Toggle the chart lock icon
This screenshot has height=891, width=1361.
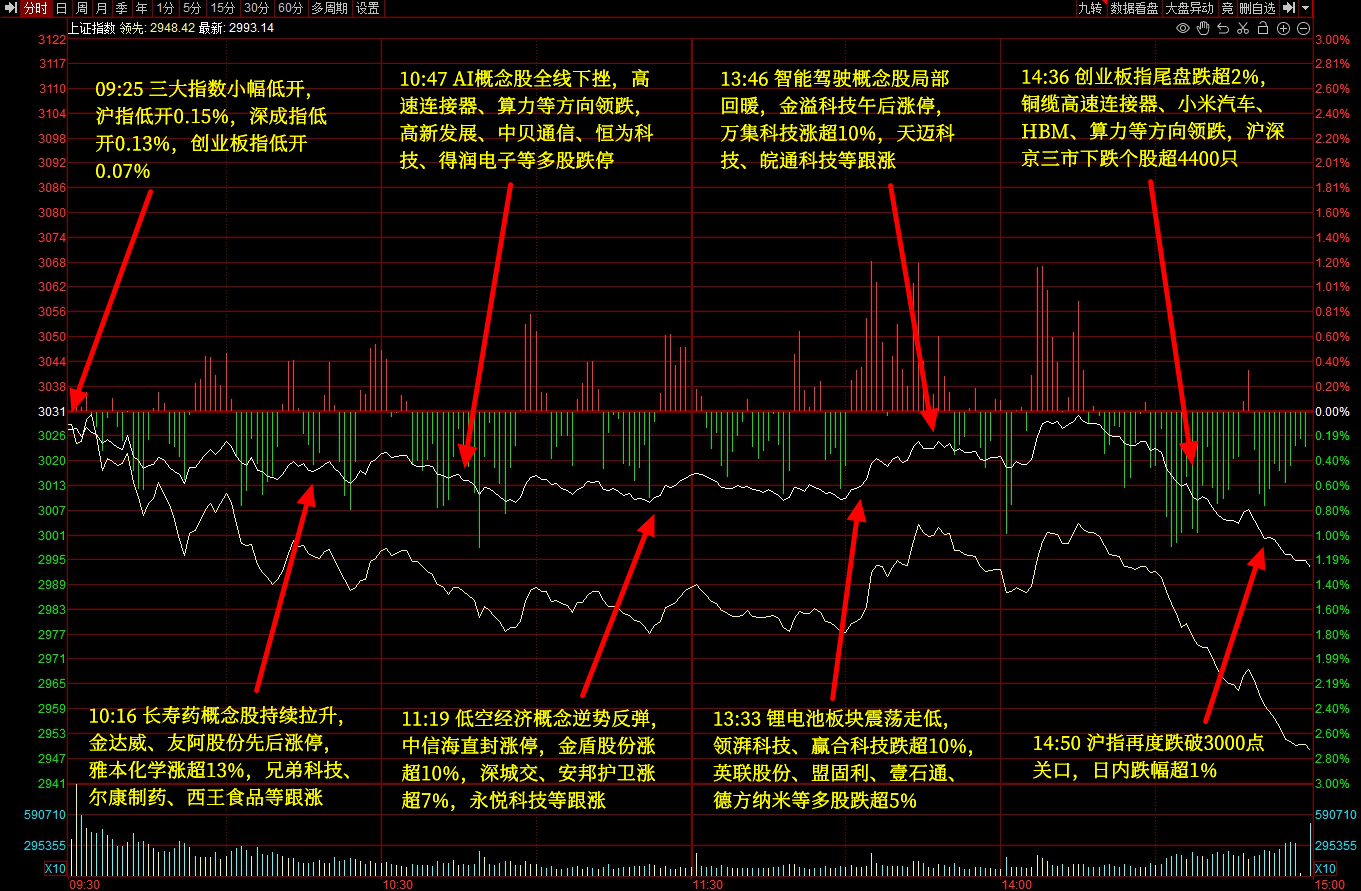pos(1264,28)
